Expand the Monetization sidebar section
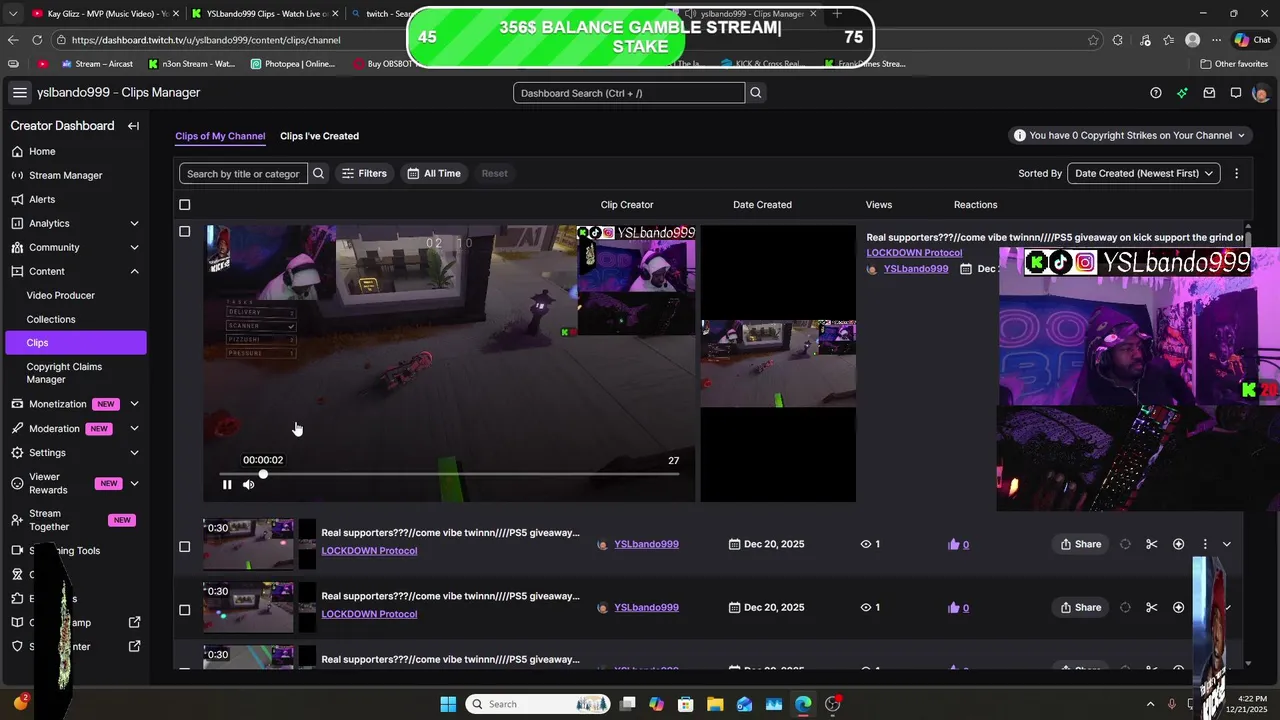Image resolution: width=1280 pixels, height=720 pixels. pyautogui.click(x=134, y=404)
